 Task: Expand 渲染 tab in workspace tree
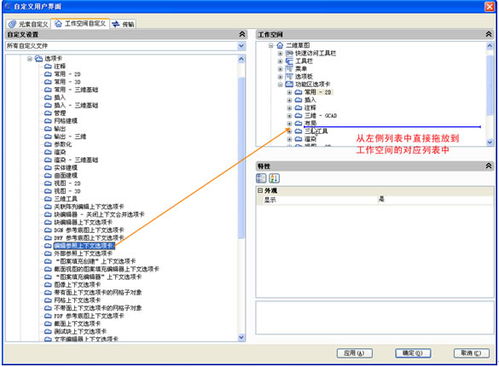click(x=290, y=139)
